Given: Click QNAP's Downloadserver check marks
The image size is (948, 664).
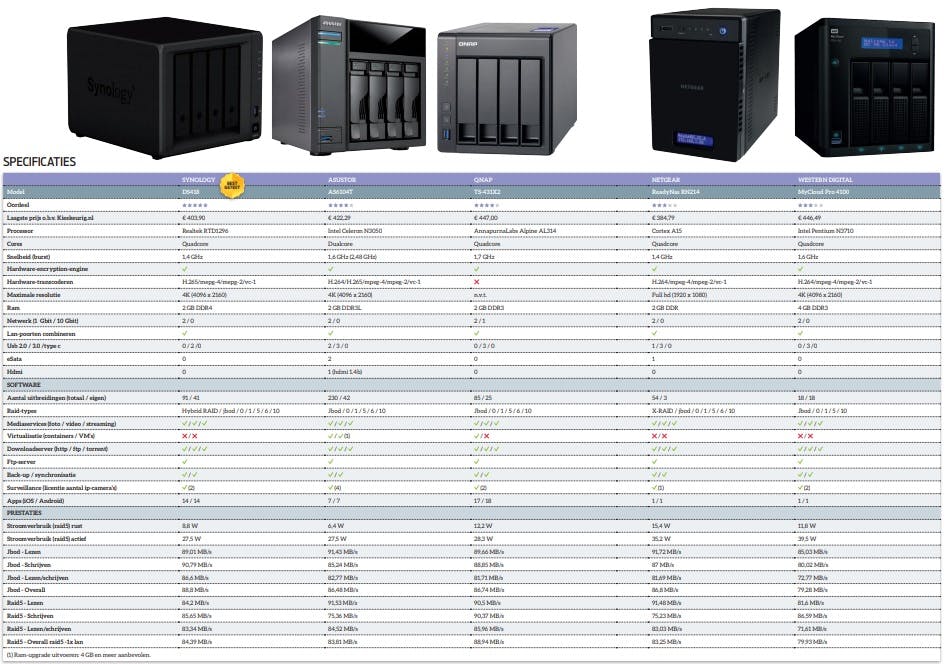Looking at the screenshot, I should (x=487, y=449).
